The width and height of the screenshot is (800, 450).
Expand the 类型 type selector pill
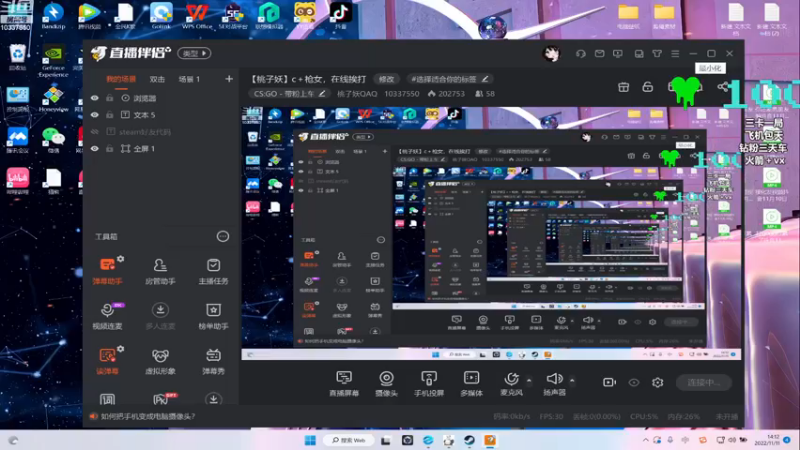click(194, 53)
